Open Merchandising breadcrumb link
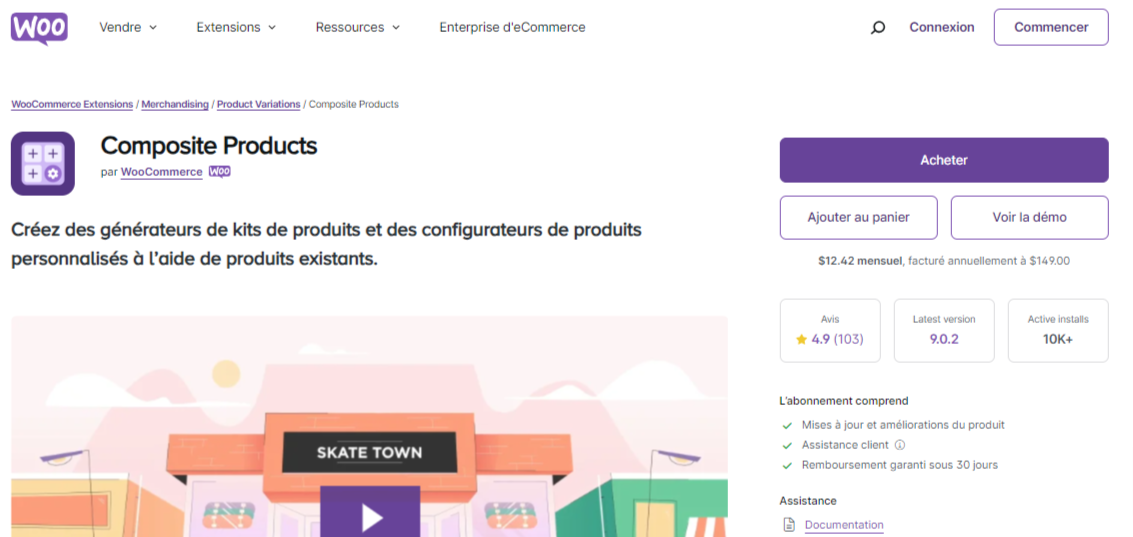Image resolution: width=1133 pixels, height=537 pixels. click(175, 105)
